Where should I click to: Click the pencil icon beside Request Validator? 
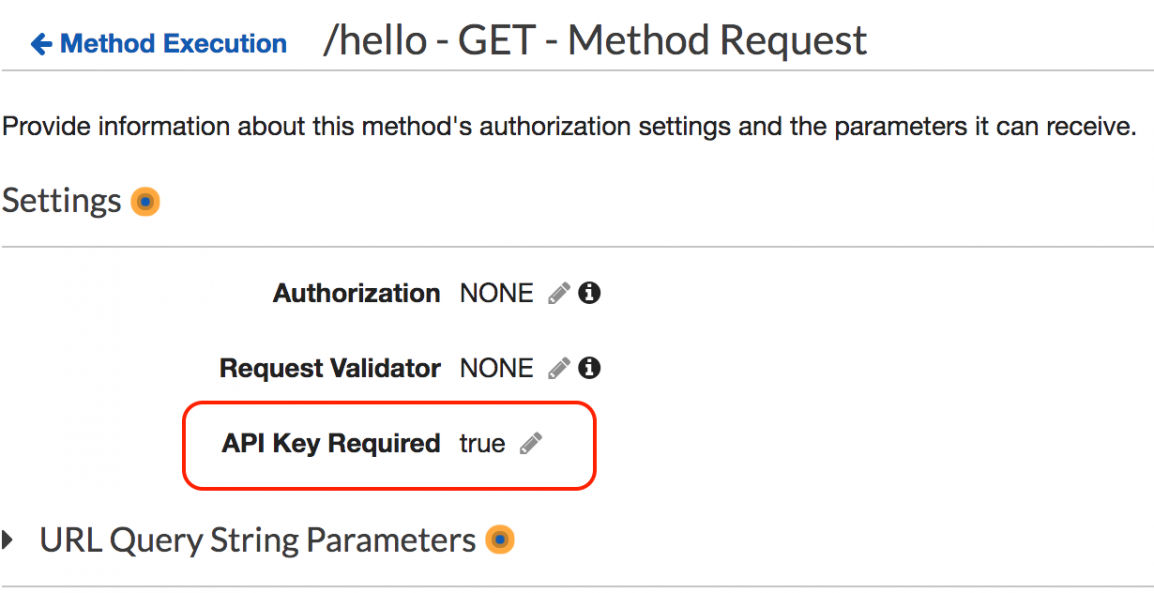(558, 368)
